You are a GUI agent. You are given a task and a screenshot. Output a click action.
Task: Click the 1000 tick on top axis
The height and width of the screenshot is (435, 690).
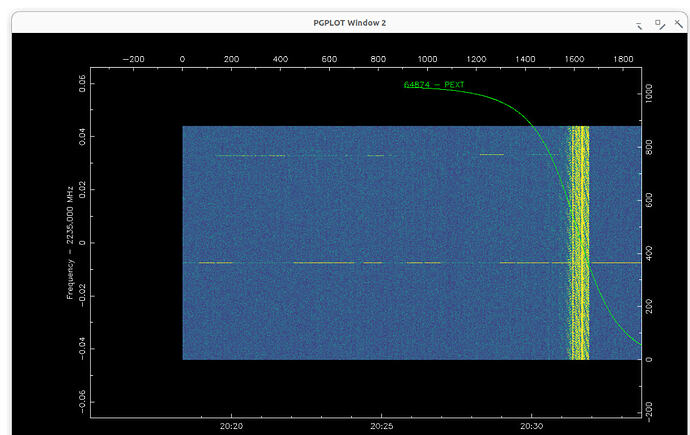click(427, 59)
